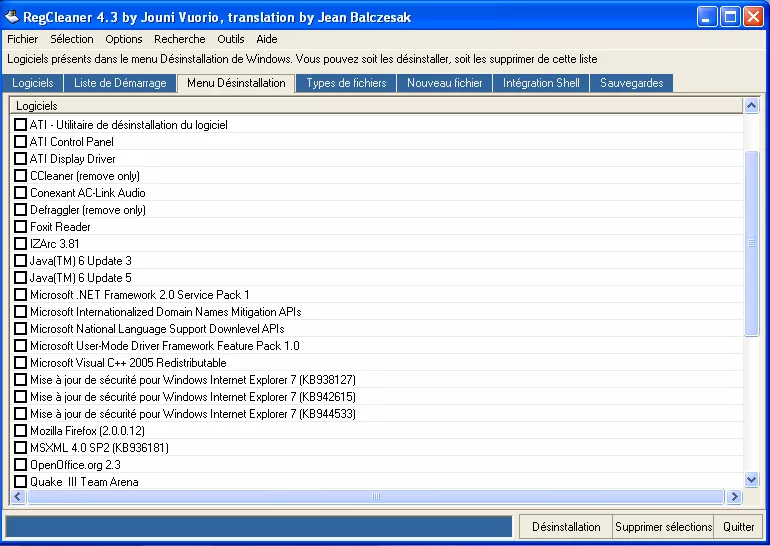Tick the CCleaner (remove only) checkbox
The height and width of the screenshot is (546, 770).
(x=21, y=176)
